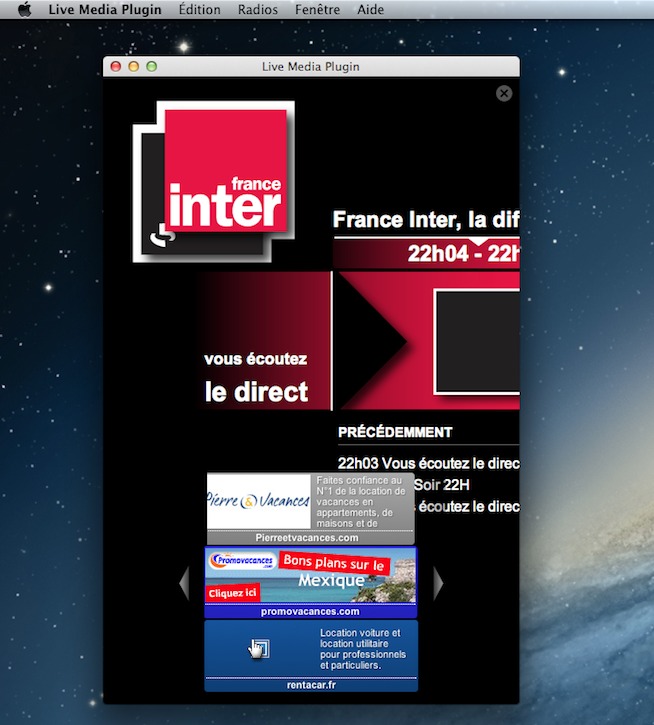Select the 22h03 entry under Précédemment
654x725 pixels.
428,464
